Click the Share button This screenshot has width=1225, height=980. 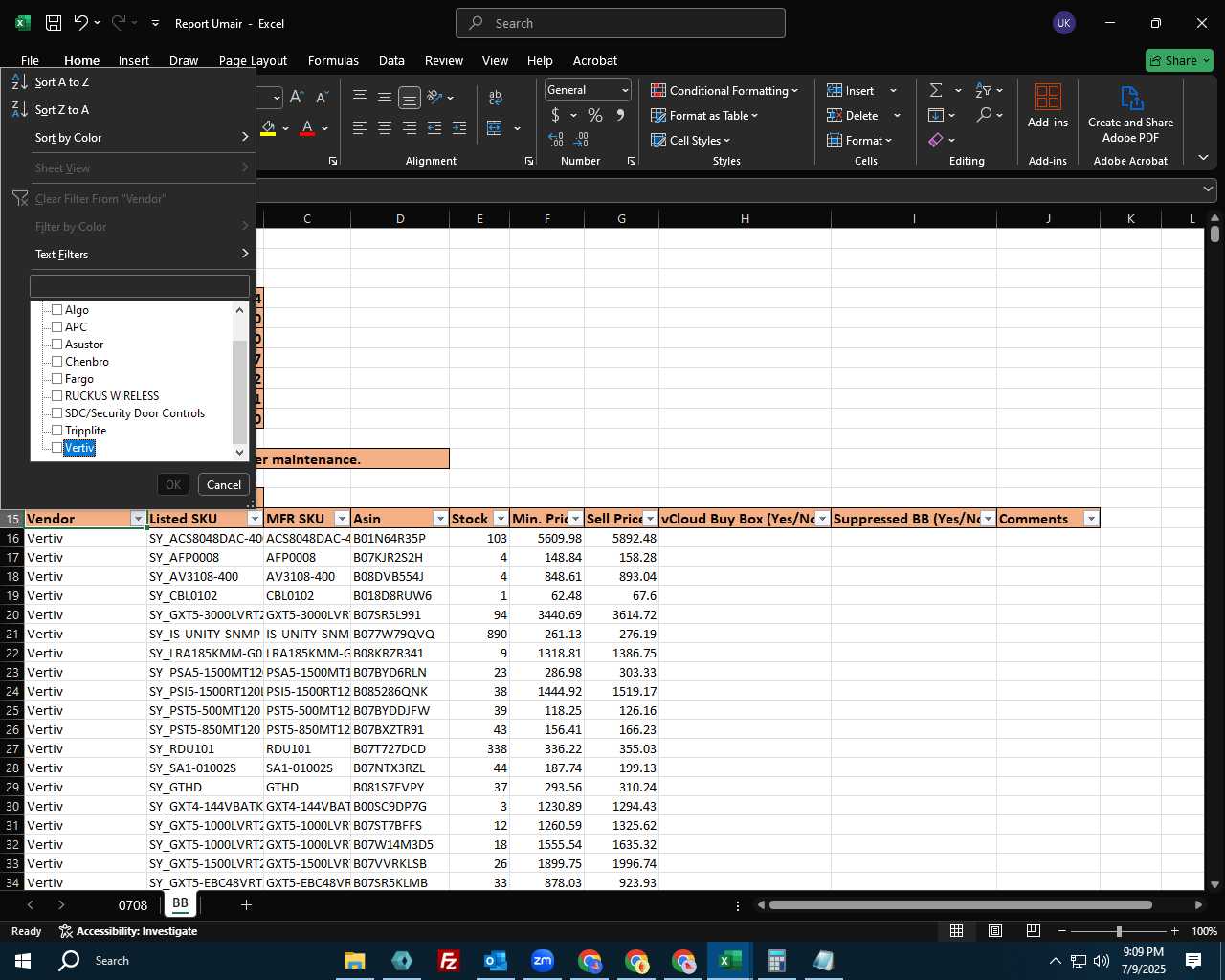tap(1179, 60)
